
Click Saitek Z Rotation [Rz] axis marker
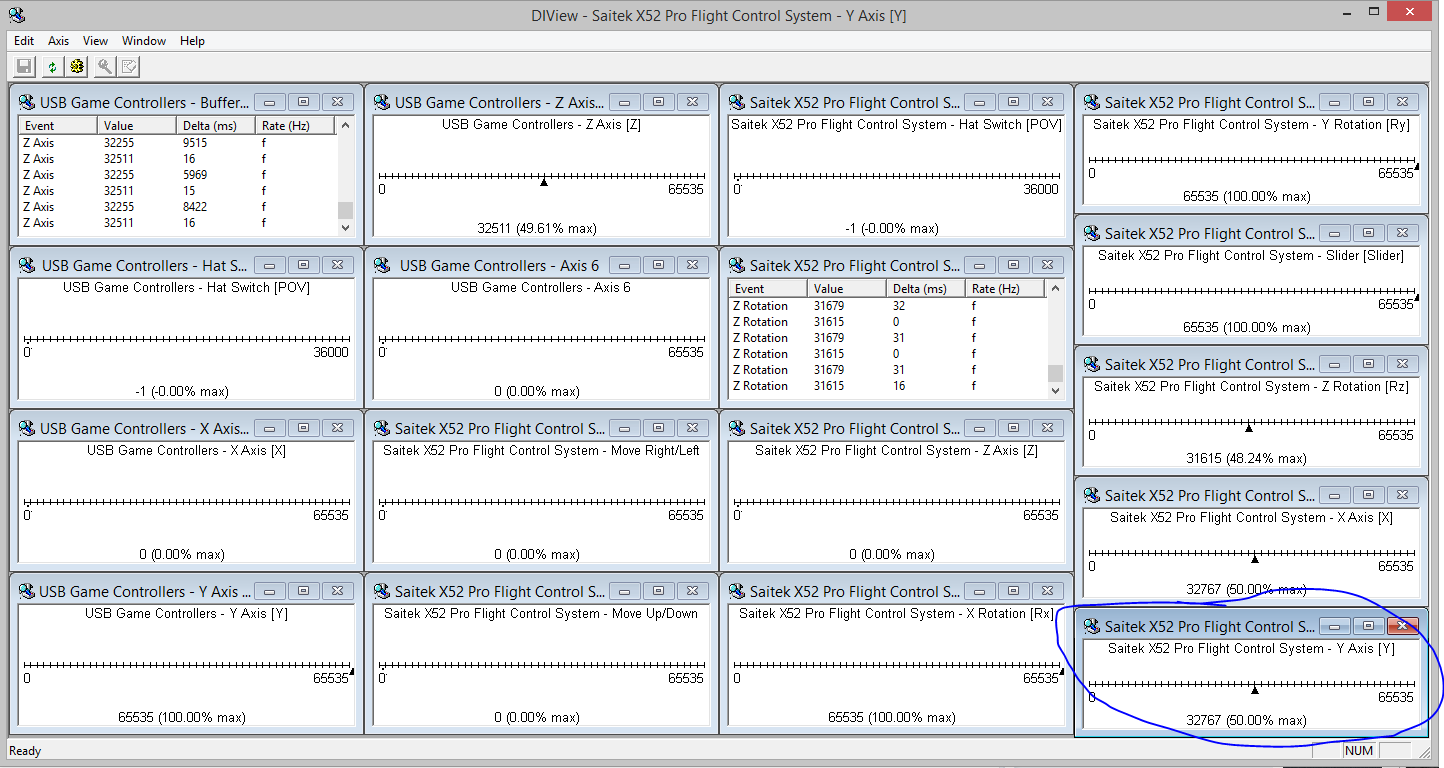1248,428
